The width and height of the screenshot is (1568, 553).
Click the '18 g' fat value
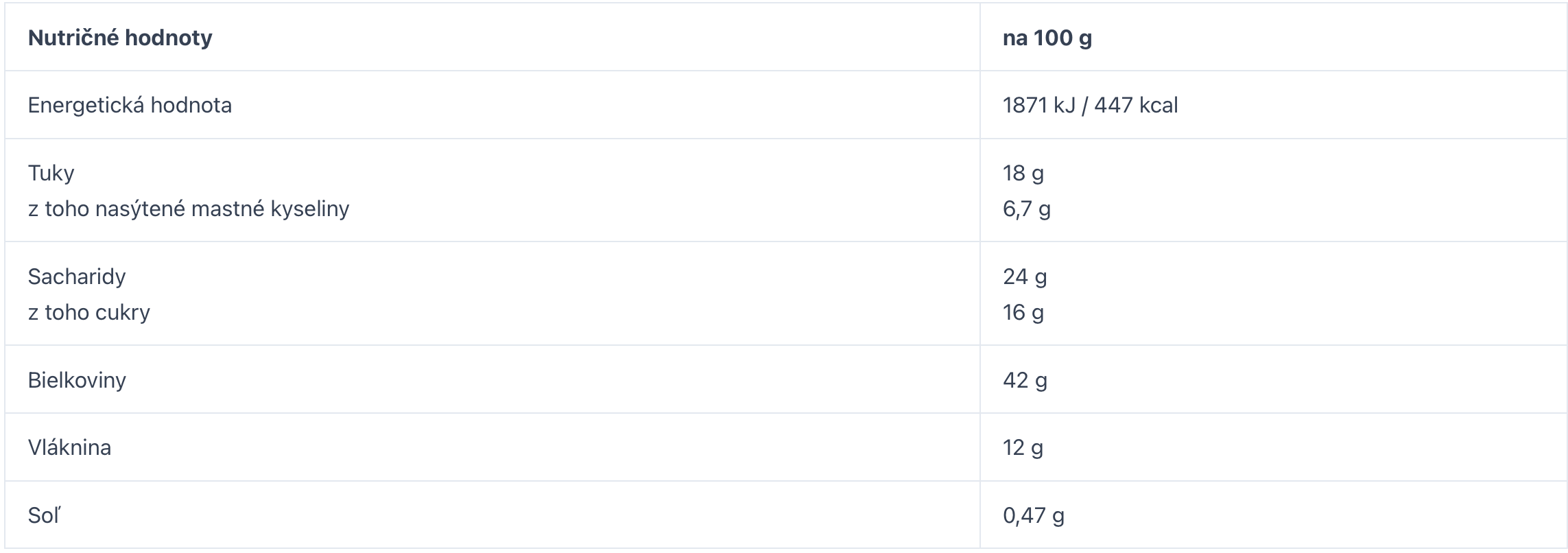pos(1023,173)
